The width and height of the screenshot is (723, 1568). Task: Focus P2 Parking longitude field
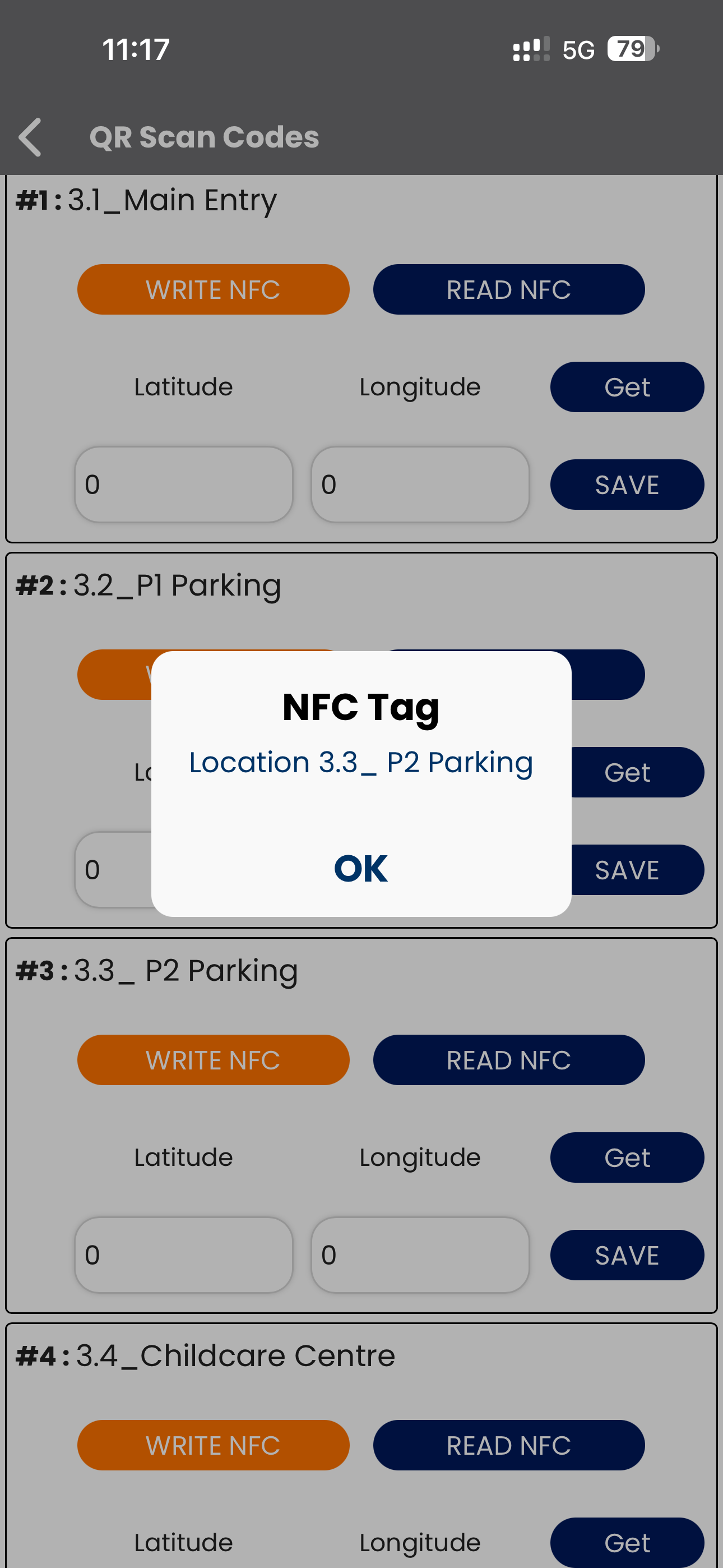click(420, 1255)
